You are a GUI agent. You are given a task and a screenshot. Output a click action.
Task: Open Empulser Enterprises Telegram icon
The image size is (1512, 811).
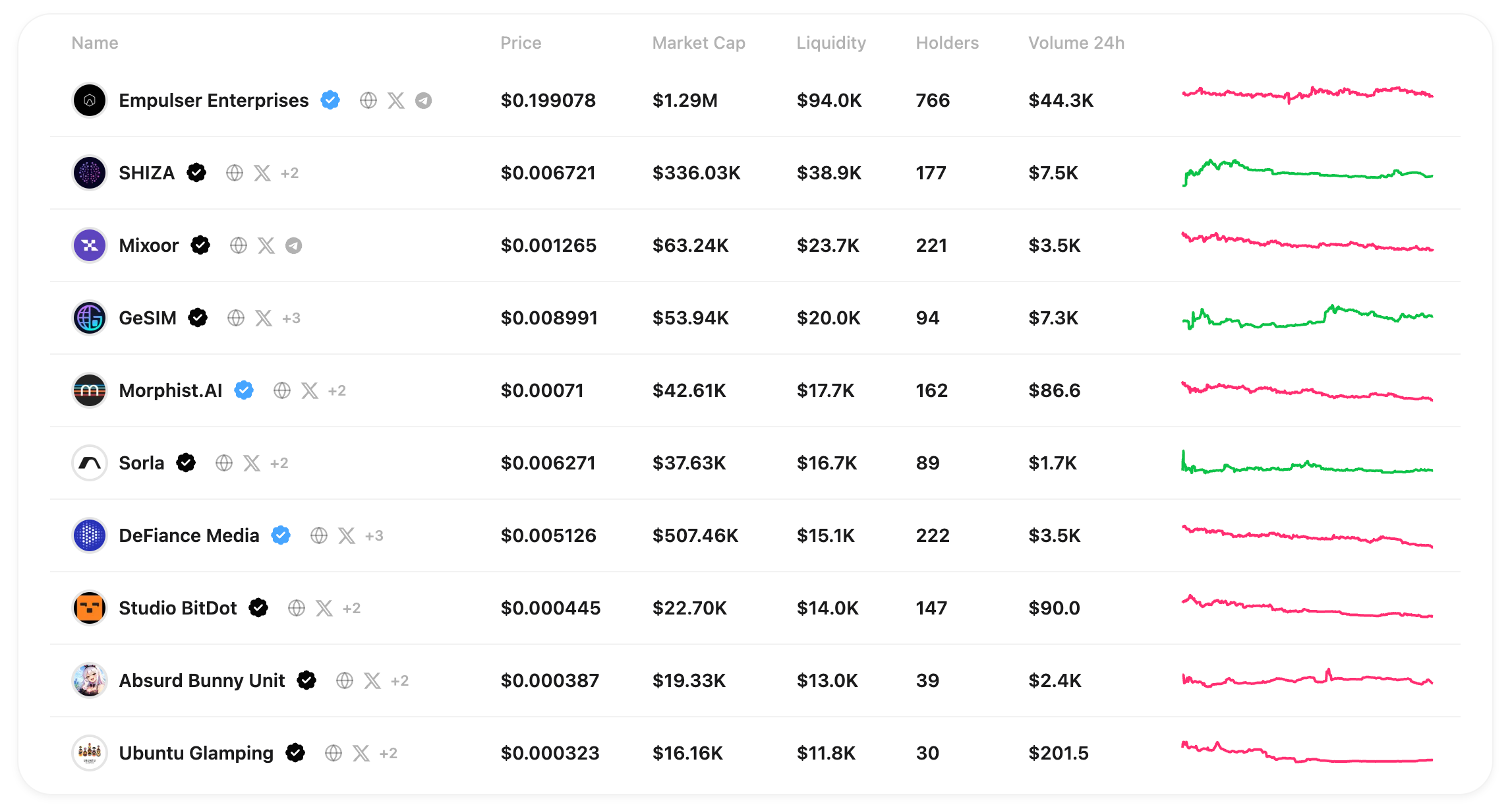[423, 100]
